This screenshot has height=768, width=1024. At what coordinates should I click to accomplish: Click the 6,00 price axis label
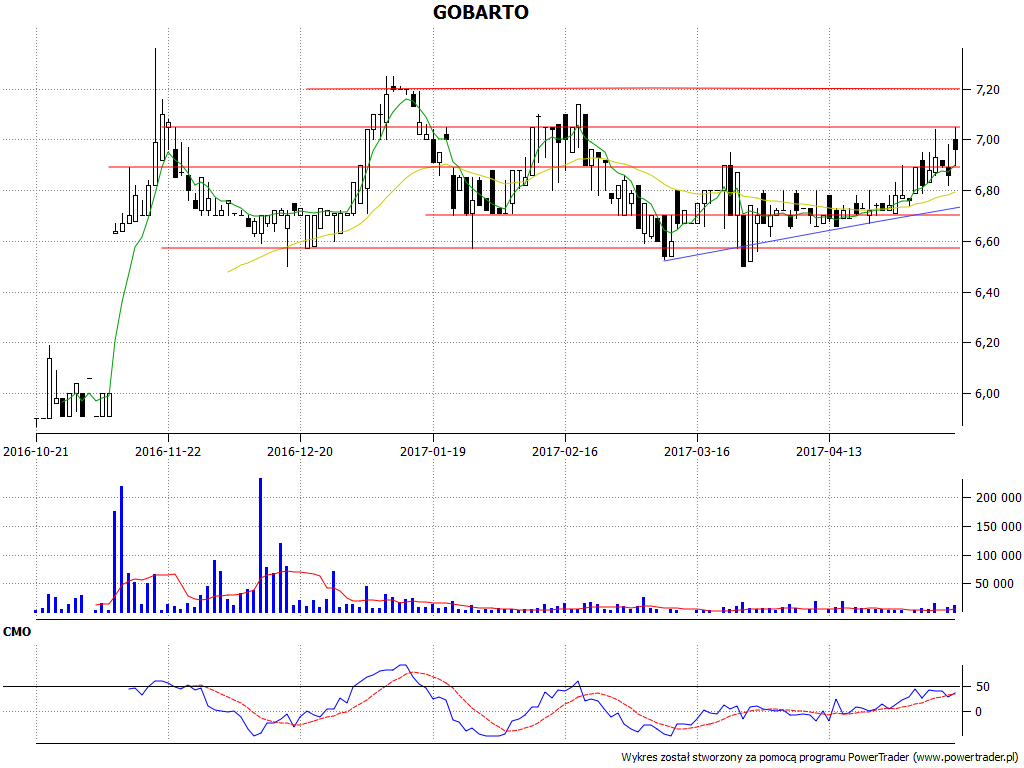point(987,394)
